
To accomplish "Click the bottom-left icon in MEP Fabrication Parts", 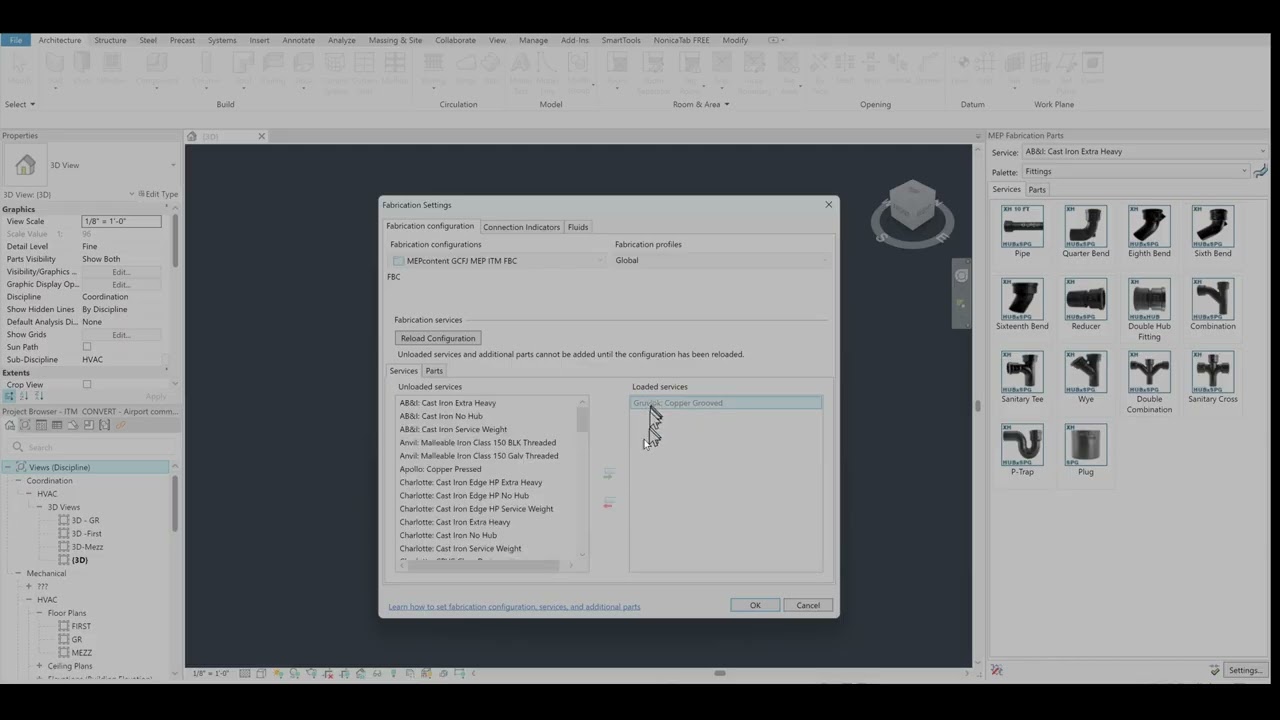I will pos(996,670).
